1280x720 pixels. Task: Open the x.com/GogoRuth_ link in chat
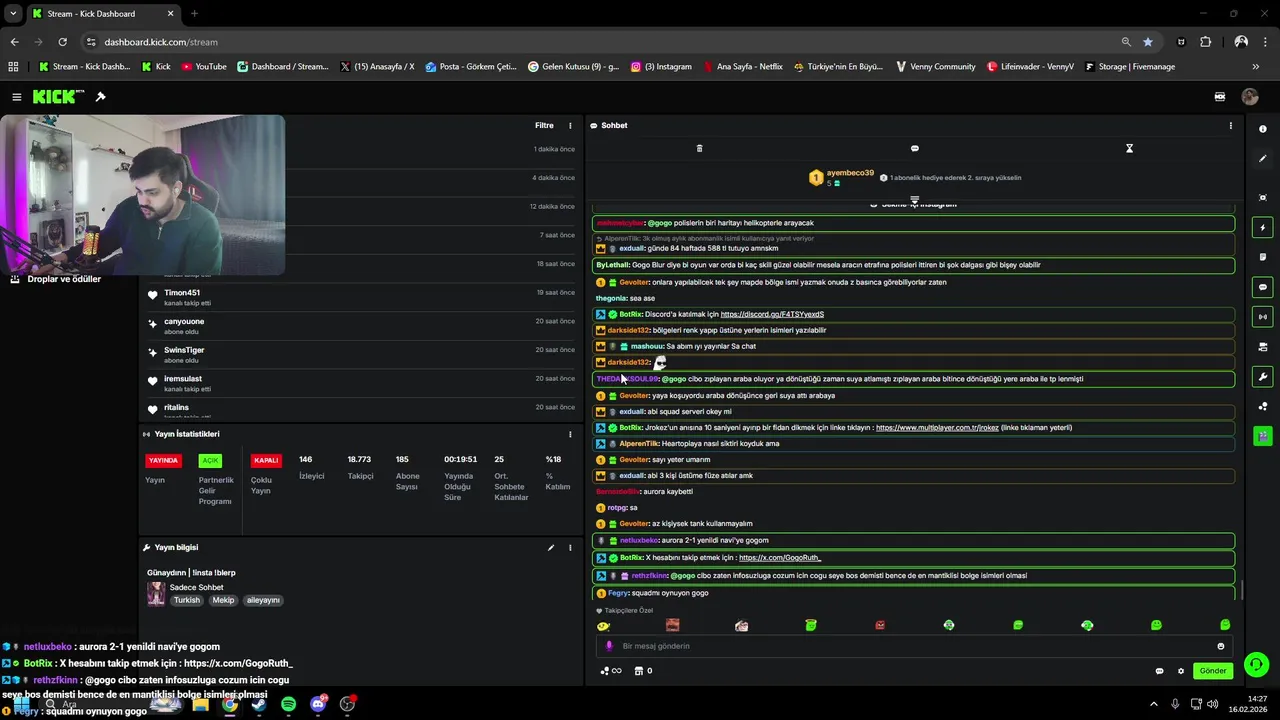pos(780,557)
